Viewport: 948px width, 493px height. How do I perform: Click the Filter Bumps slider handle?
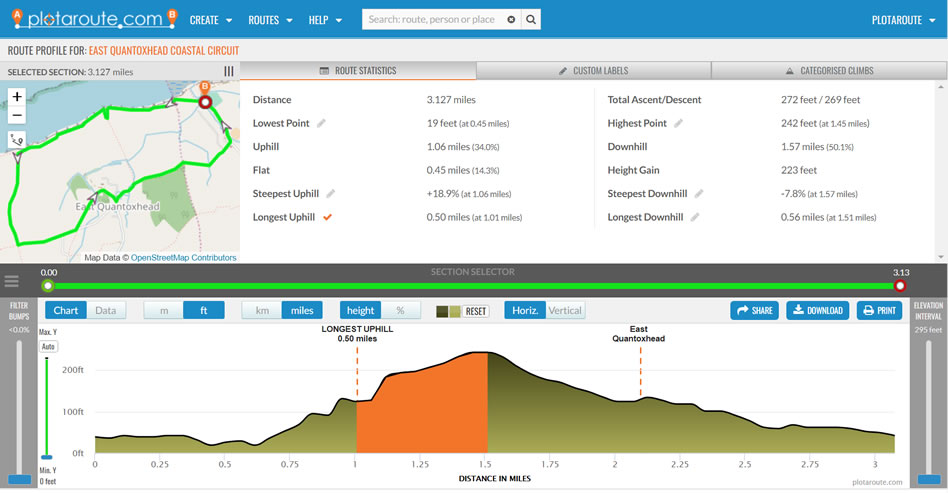pyautogui.click(x=19, y=480)
